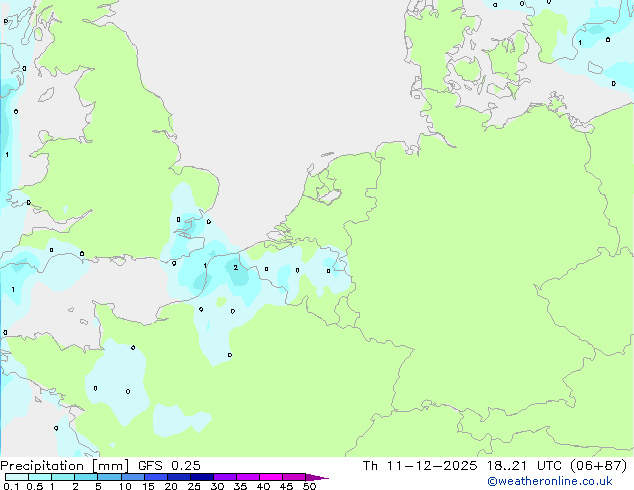Click the 1–2 mm legend color box
The width and height of the screenshot is (634, 490).
coord(63,477)
